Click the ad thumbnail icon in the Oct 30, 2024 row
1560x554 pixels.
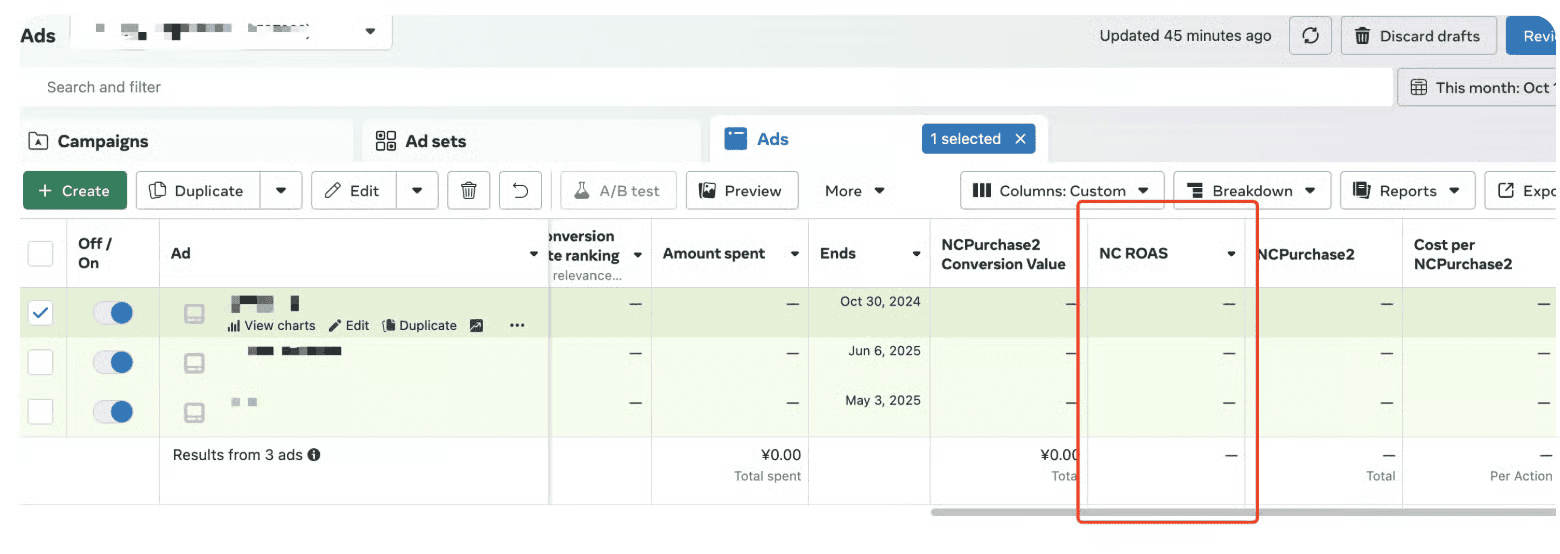(x=194, y=314)
